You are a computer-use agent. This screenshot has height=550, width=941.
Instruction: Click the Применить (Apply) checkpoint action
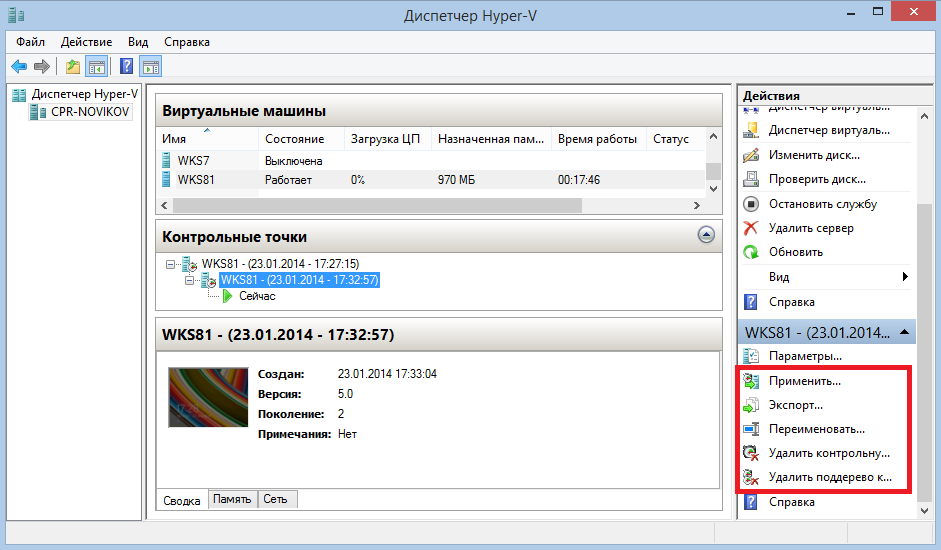[x=804, y=381]
